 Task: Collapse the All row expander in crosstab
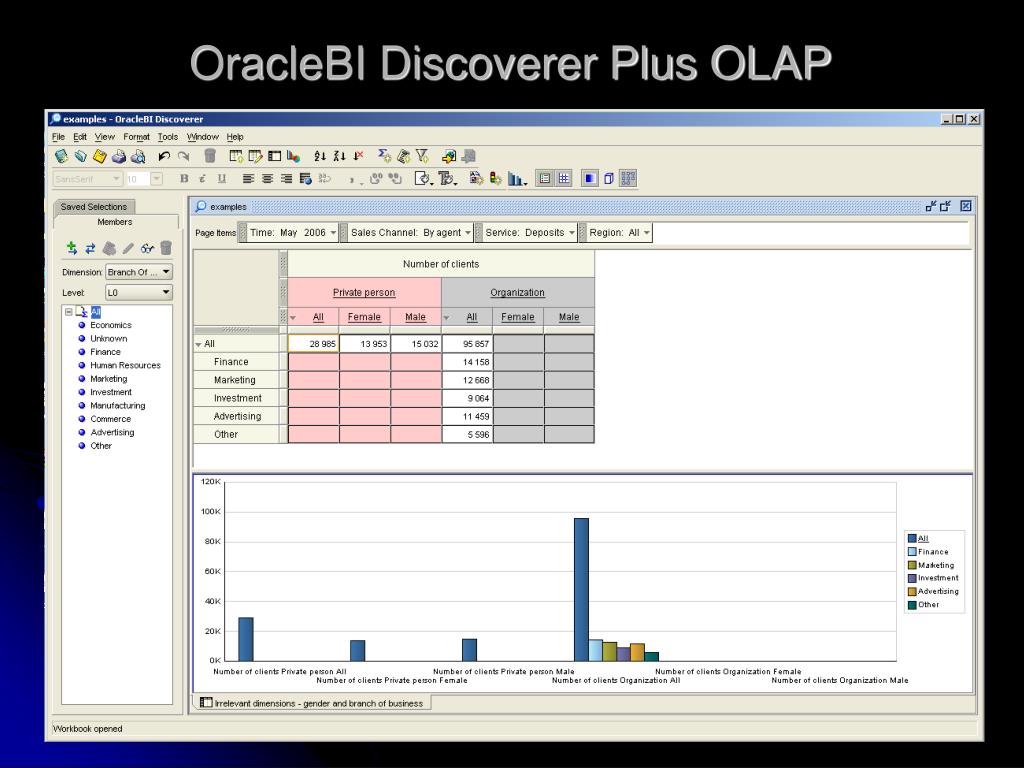pyautogui.click(x=199, y=344)
